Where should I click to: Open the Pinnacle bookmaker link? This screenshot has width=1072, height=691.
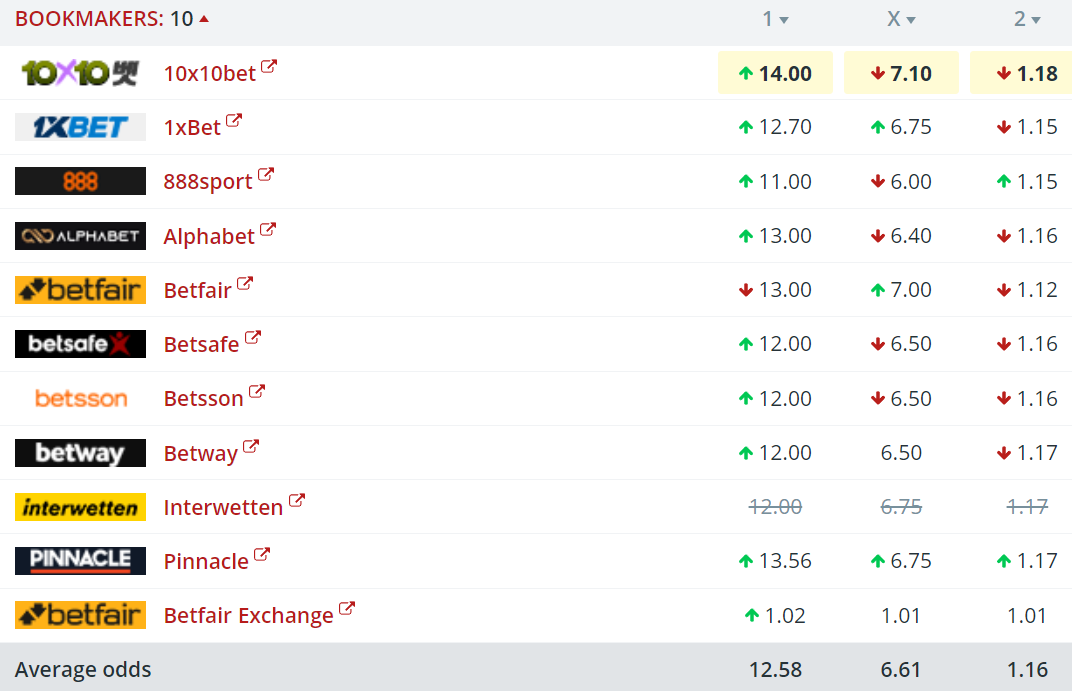coord(206,561)
